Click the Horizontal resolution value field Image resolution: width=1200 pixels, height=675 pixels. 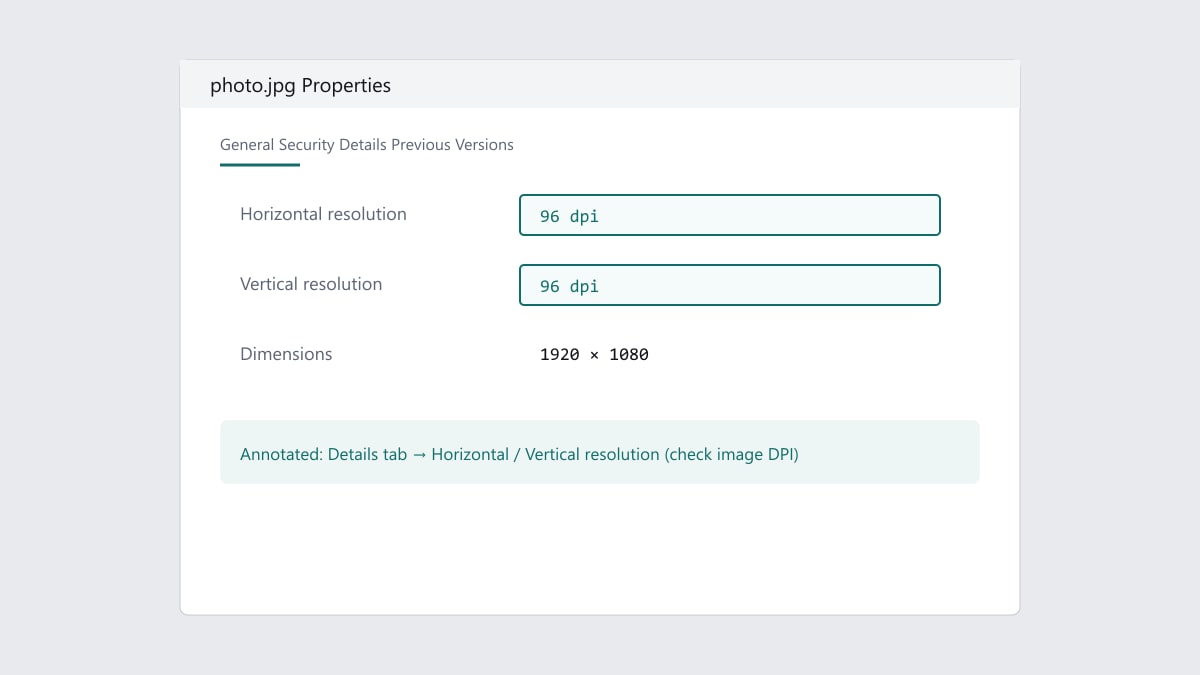point(730,215)
